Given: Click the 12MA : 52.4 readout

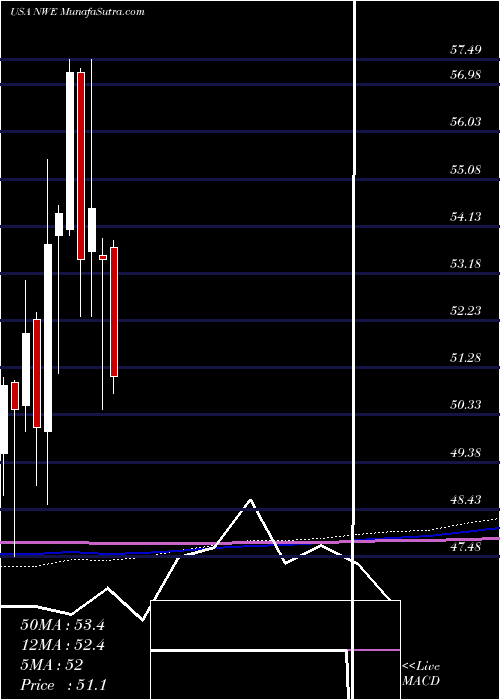Looking at the screenshot, I should [x=62, y=645].
